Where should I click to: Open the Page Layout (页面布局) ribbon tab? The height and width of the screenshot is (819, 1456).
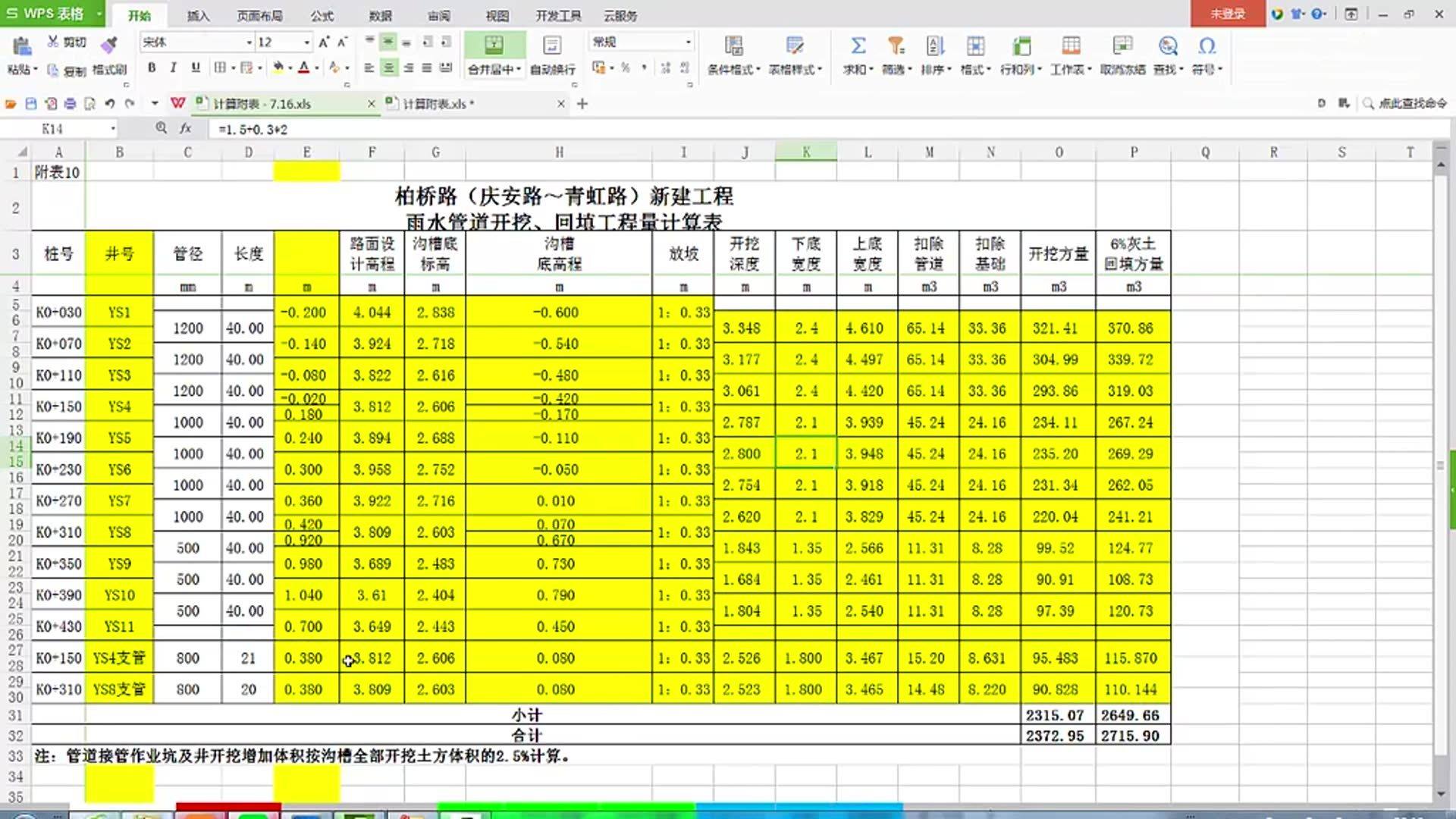[259, 16]
